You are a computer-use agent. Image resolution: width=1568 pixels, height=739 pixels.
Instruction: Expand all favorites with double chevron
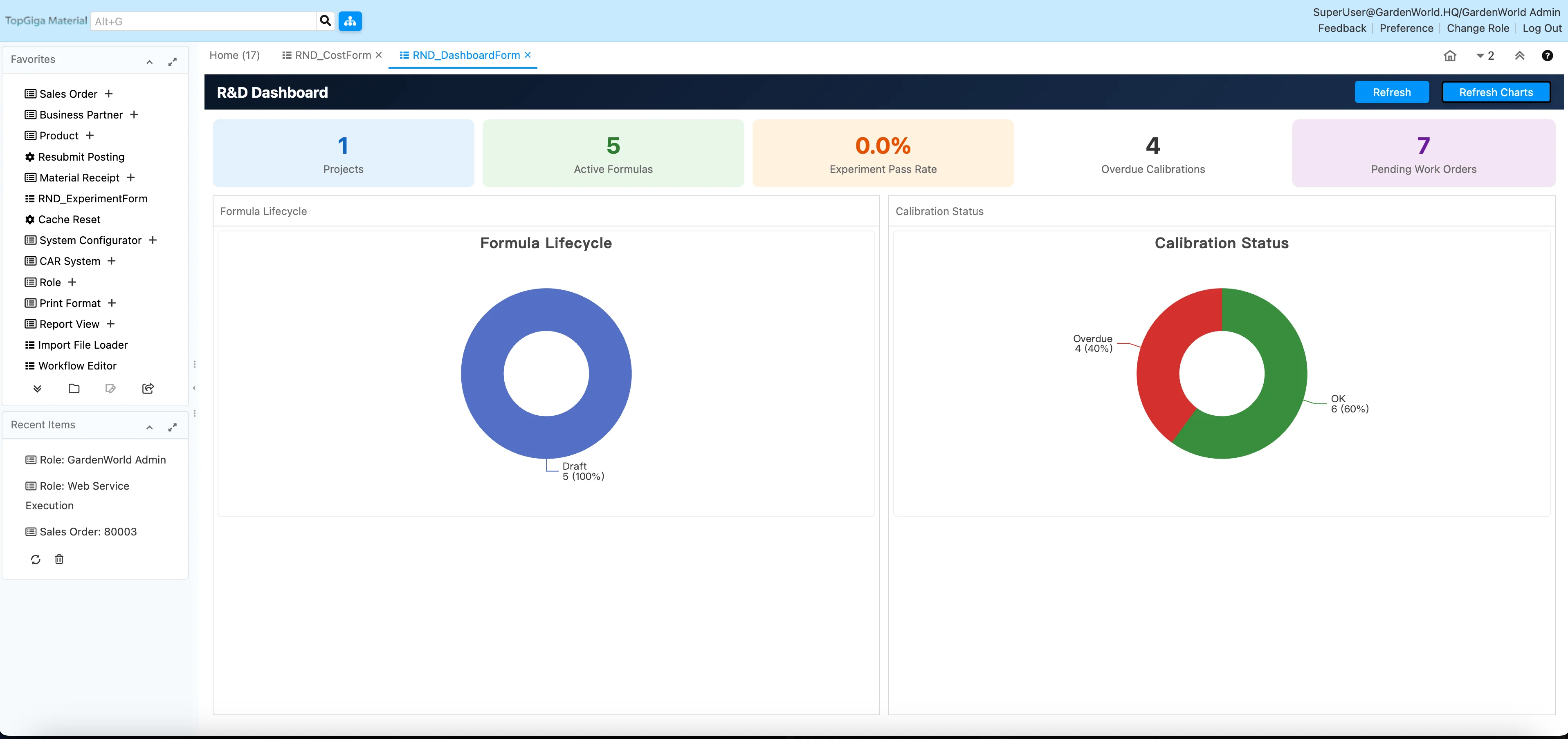(x=37, y=389)
